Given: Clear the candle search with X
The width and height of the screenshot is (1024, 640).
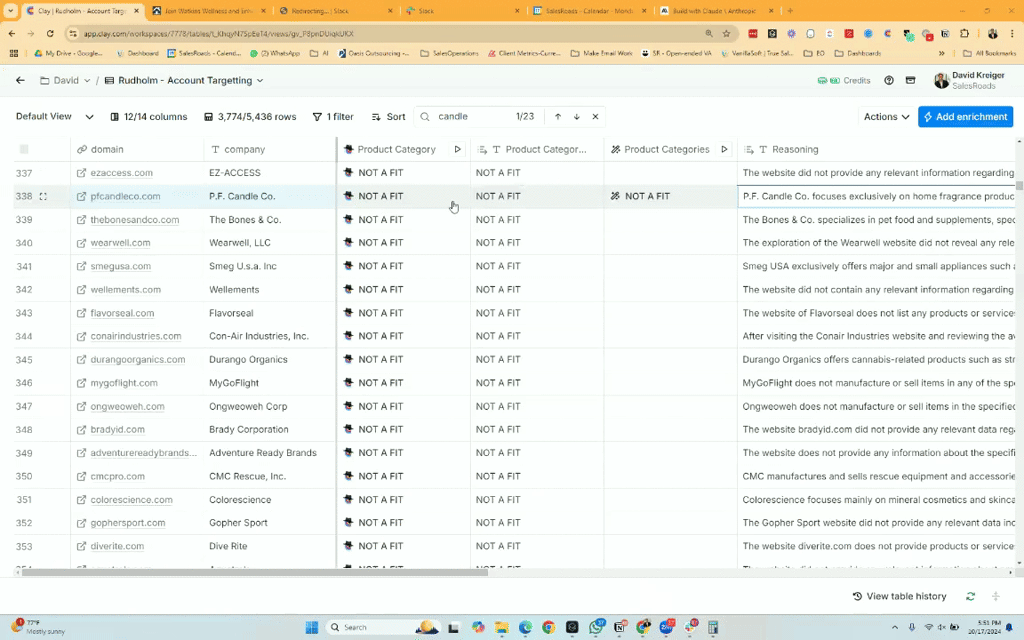Looking at the screenshot, I should click(x=596, y=117).
